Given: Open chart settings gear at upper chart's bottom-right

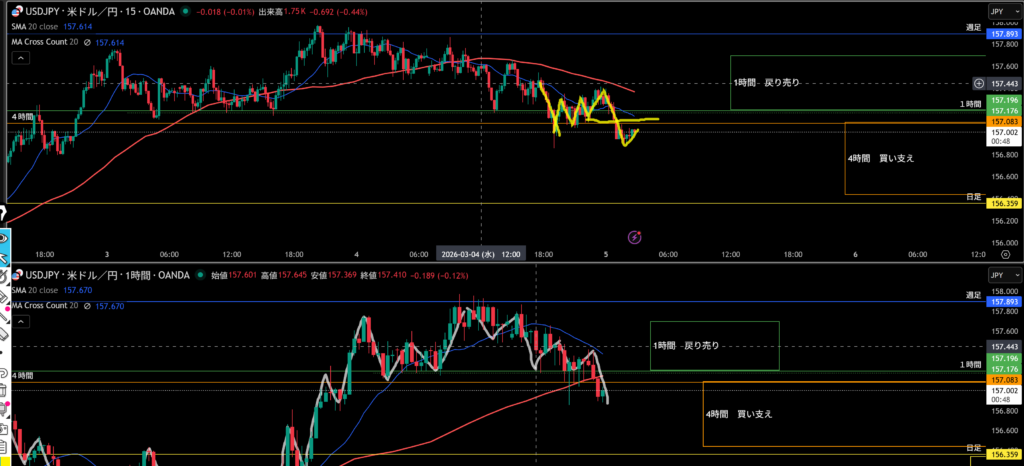Looking at the screenshot, I should pyautogui.click(x=1003, y=255).
